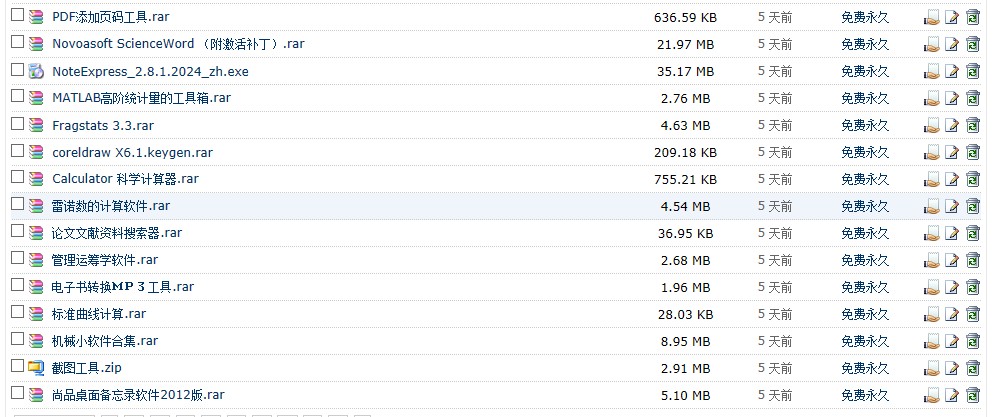Click the archive file icon beside 机械小软件合集.rar
This screenshot has width=1006, height=417.
37,341
